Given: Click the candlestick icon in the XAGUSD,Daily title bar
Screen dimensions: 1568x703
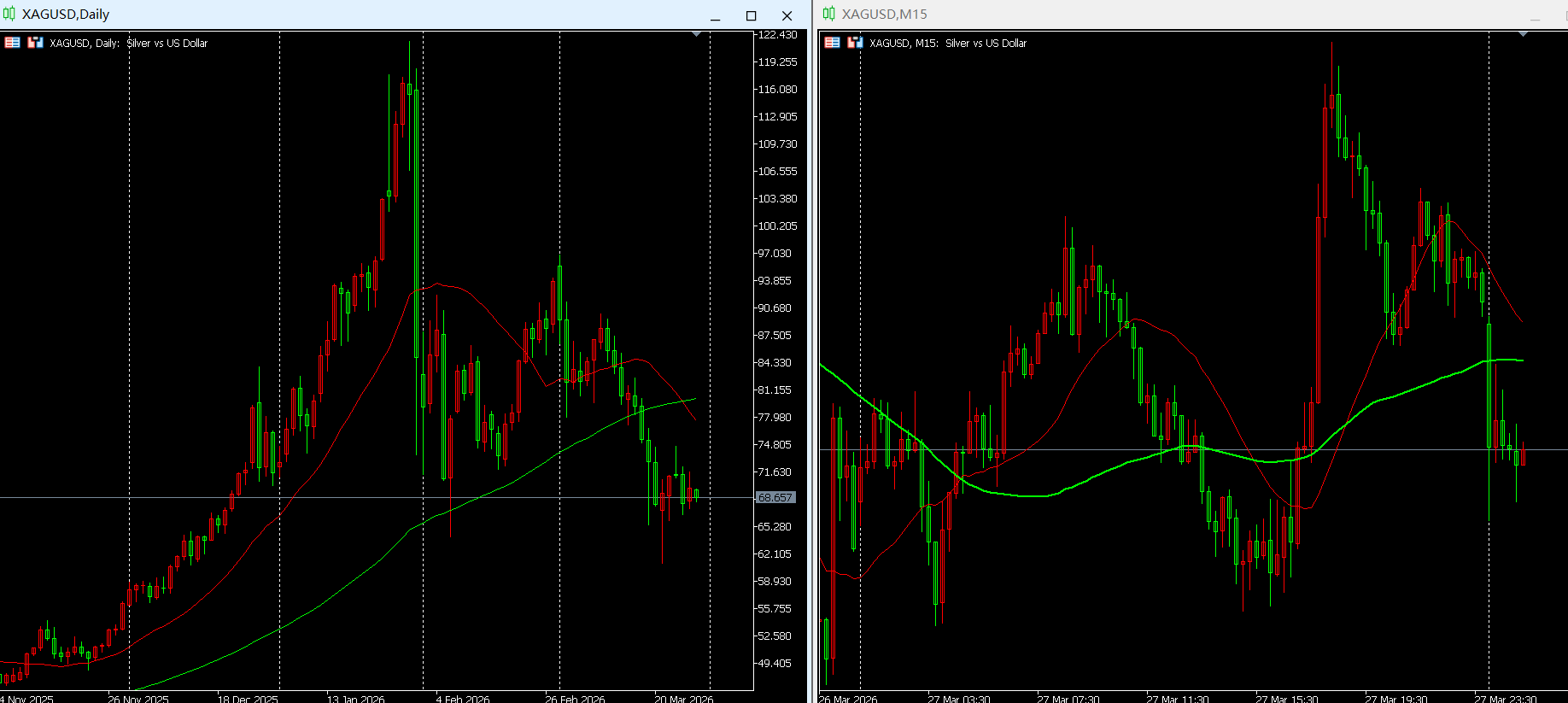Looking at the screenshot, I should point(9,14).
